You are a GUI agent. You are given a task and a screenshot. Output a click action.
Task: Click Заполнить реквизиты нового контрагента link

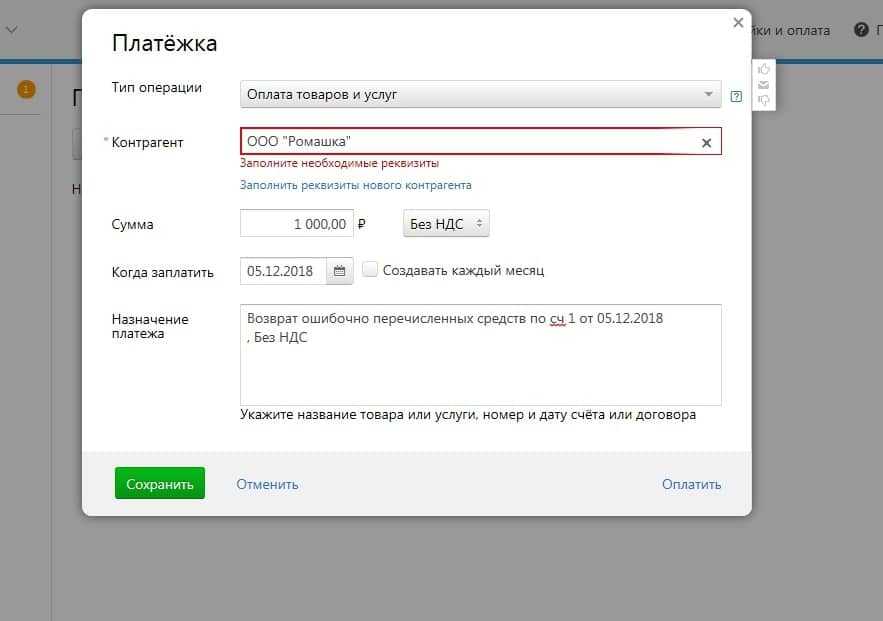355,185
